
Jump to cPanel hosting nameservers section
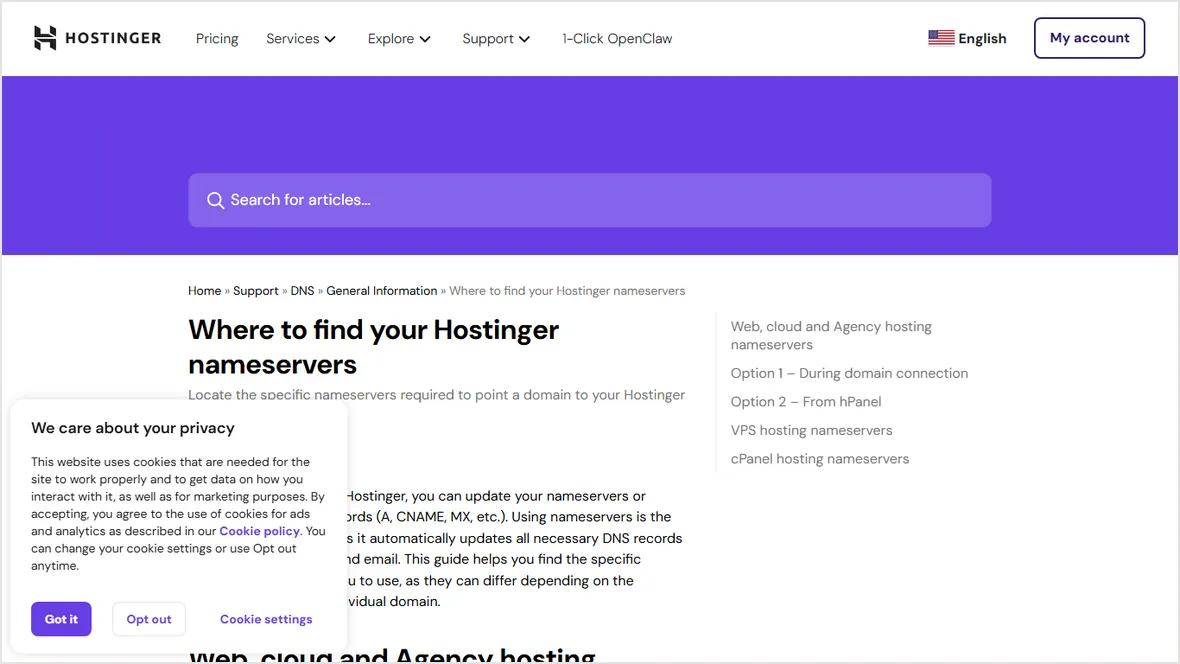[820, 459]
